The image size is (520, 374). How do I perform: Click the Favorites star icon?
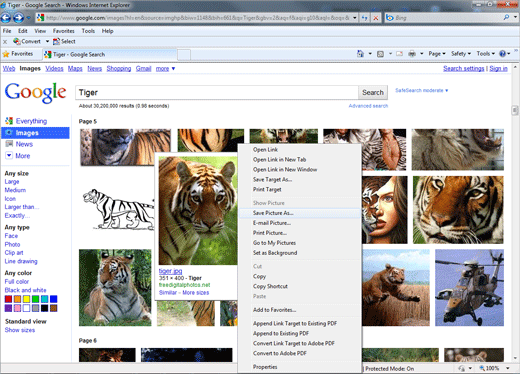6,54
